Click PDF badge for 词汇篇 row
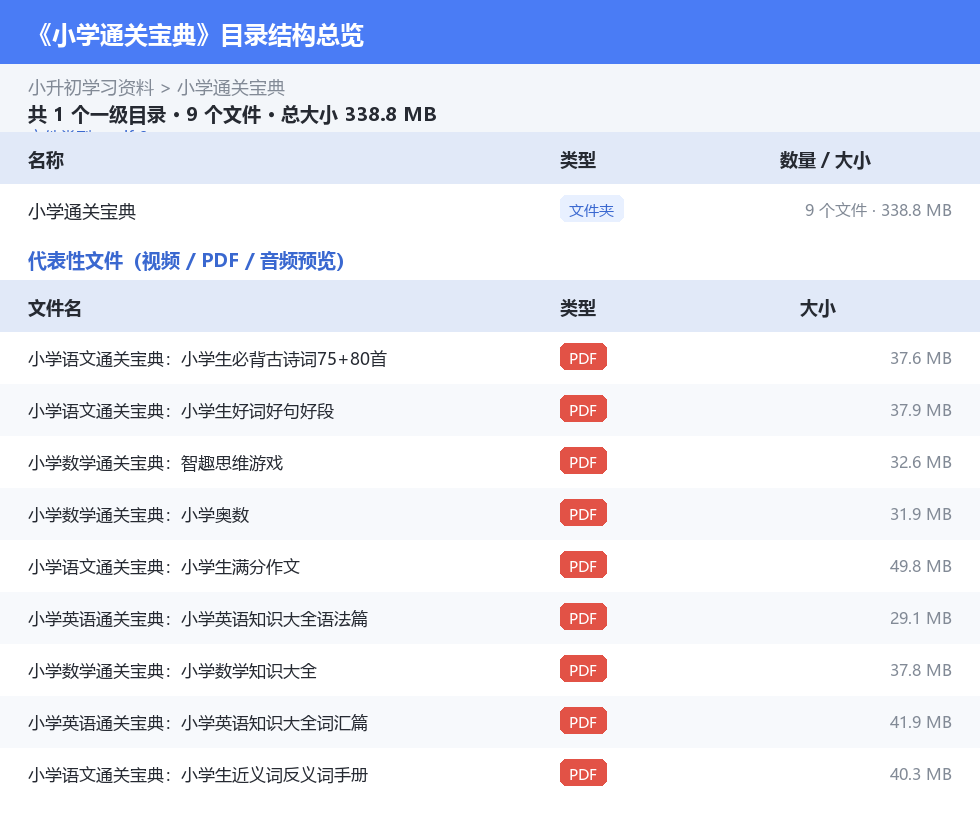 click(x=583, y=721)
